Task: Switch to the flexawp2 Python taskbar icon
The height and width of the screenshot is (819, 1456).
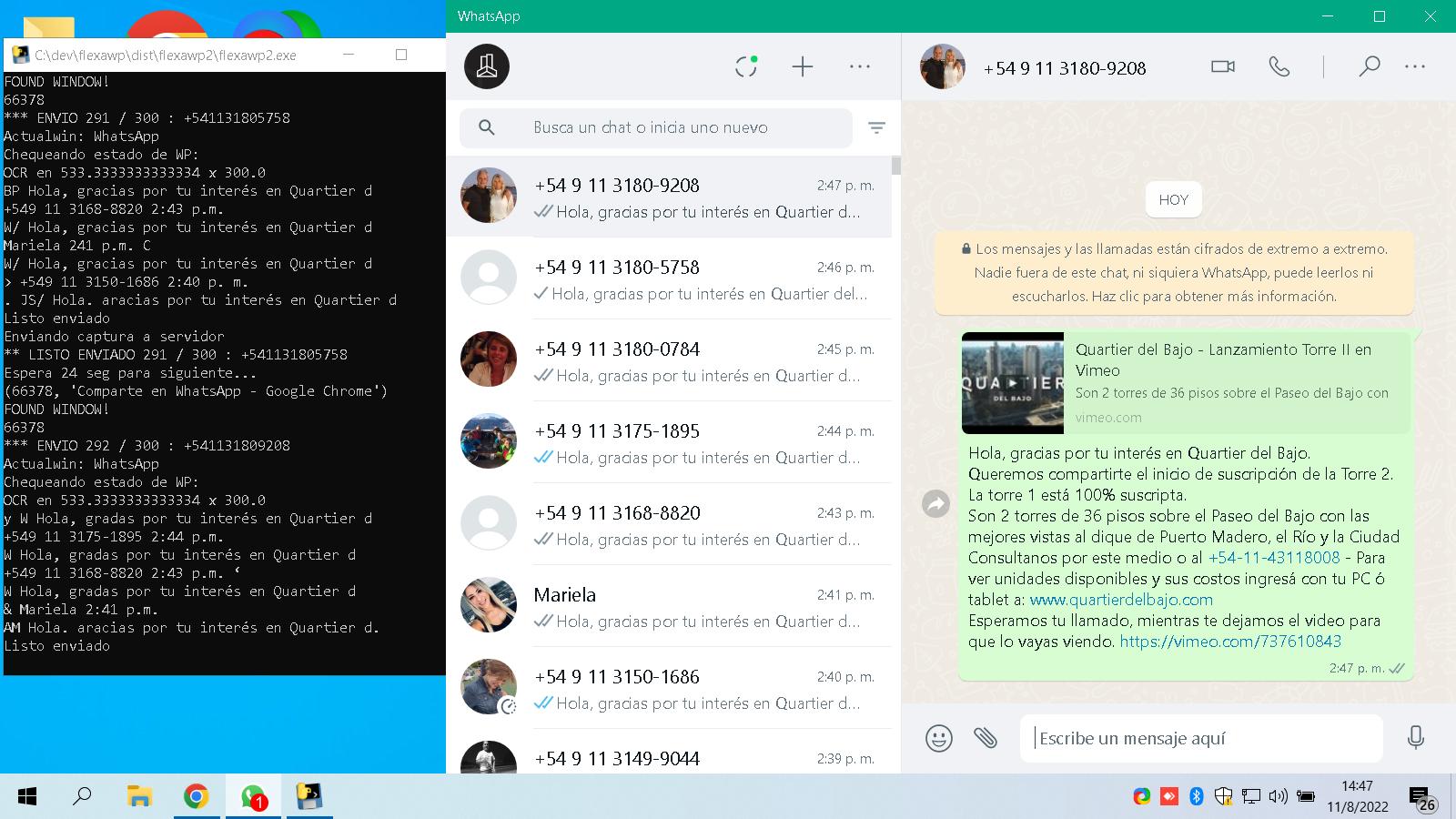Action: pos(309,797)
